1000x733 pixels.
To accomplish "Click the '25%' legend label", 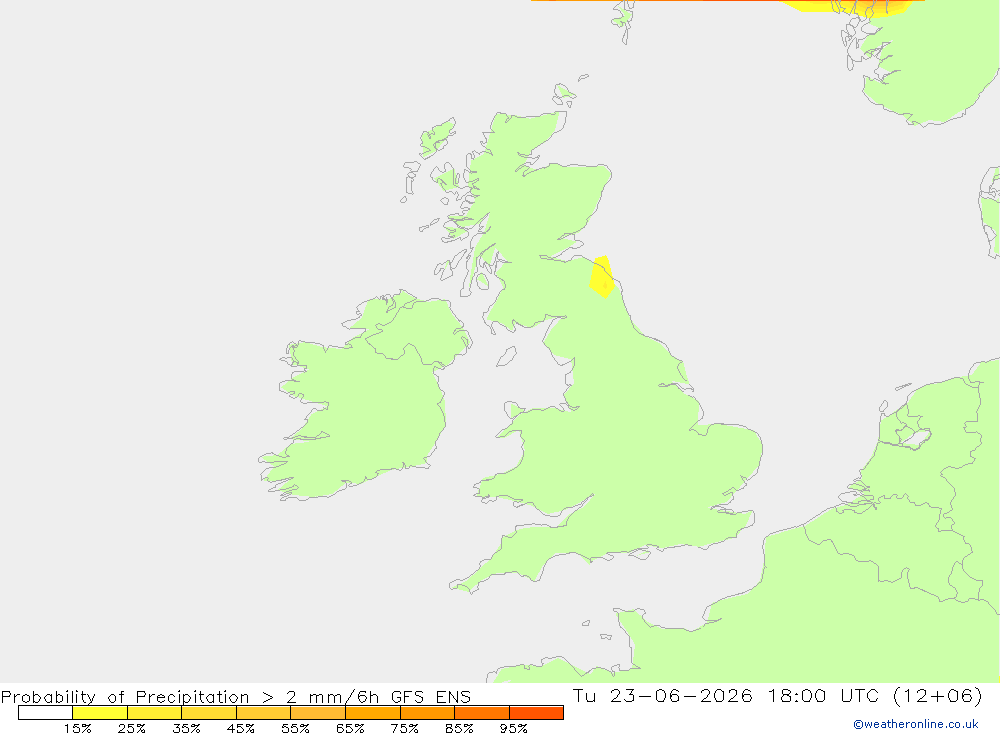I will tap(131, 728).
